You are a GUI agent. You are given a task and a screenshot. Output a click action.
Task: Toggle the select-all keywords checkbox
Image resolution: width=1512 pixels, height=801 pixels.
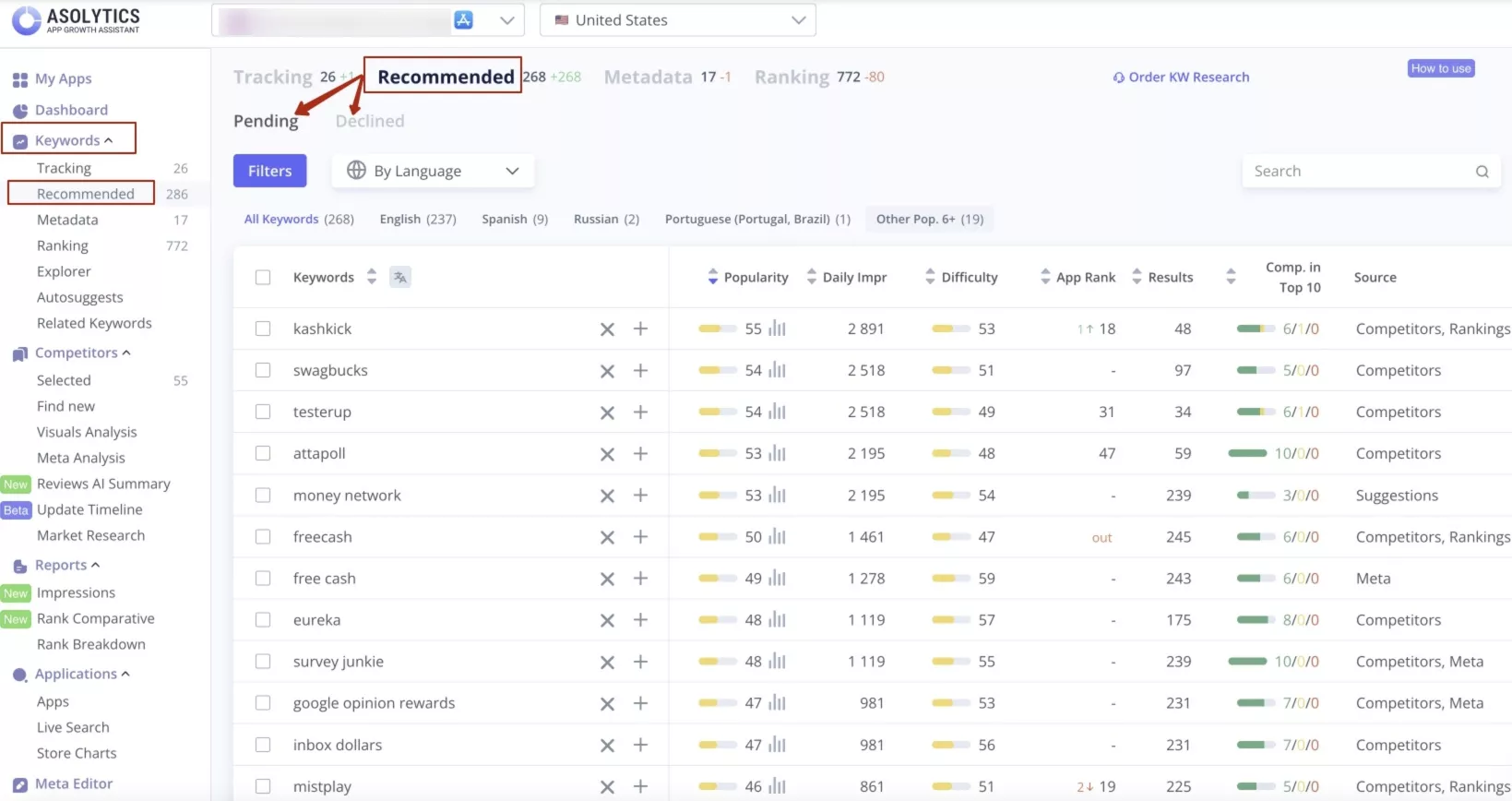point(263,277)
